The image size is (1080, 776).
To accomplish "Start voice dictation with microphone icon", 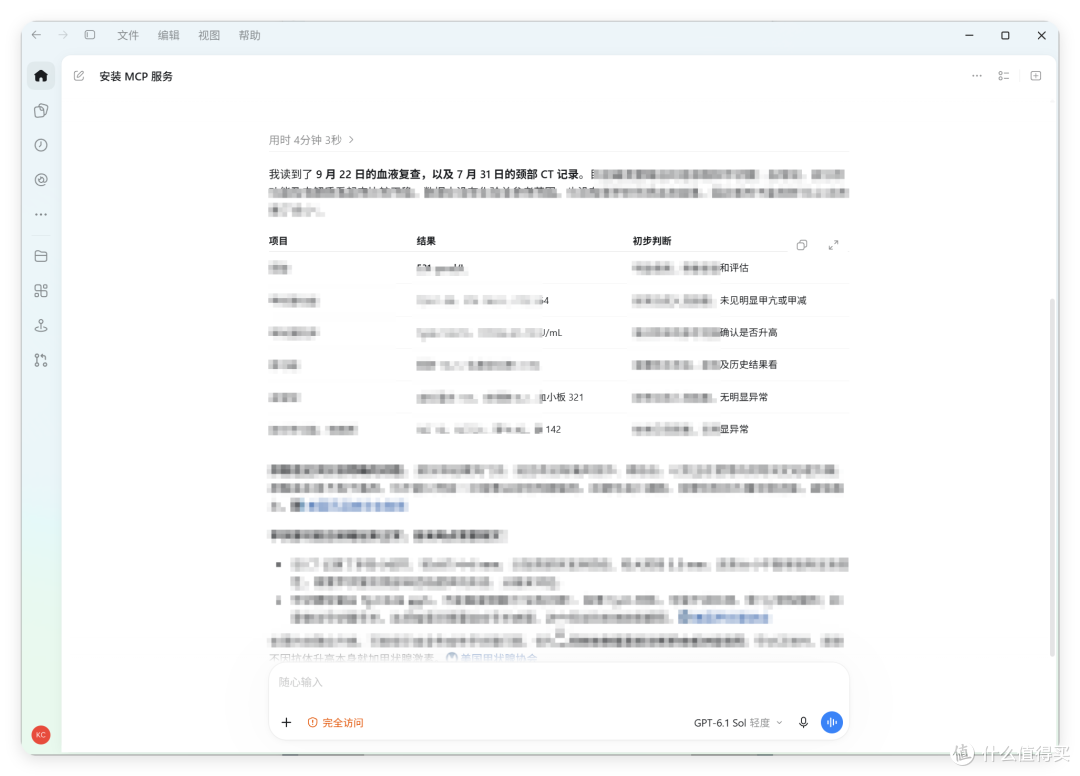I will click(803, 722).
